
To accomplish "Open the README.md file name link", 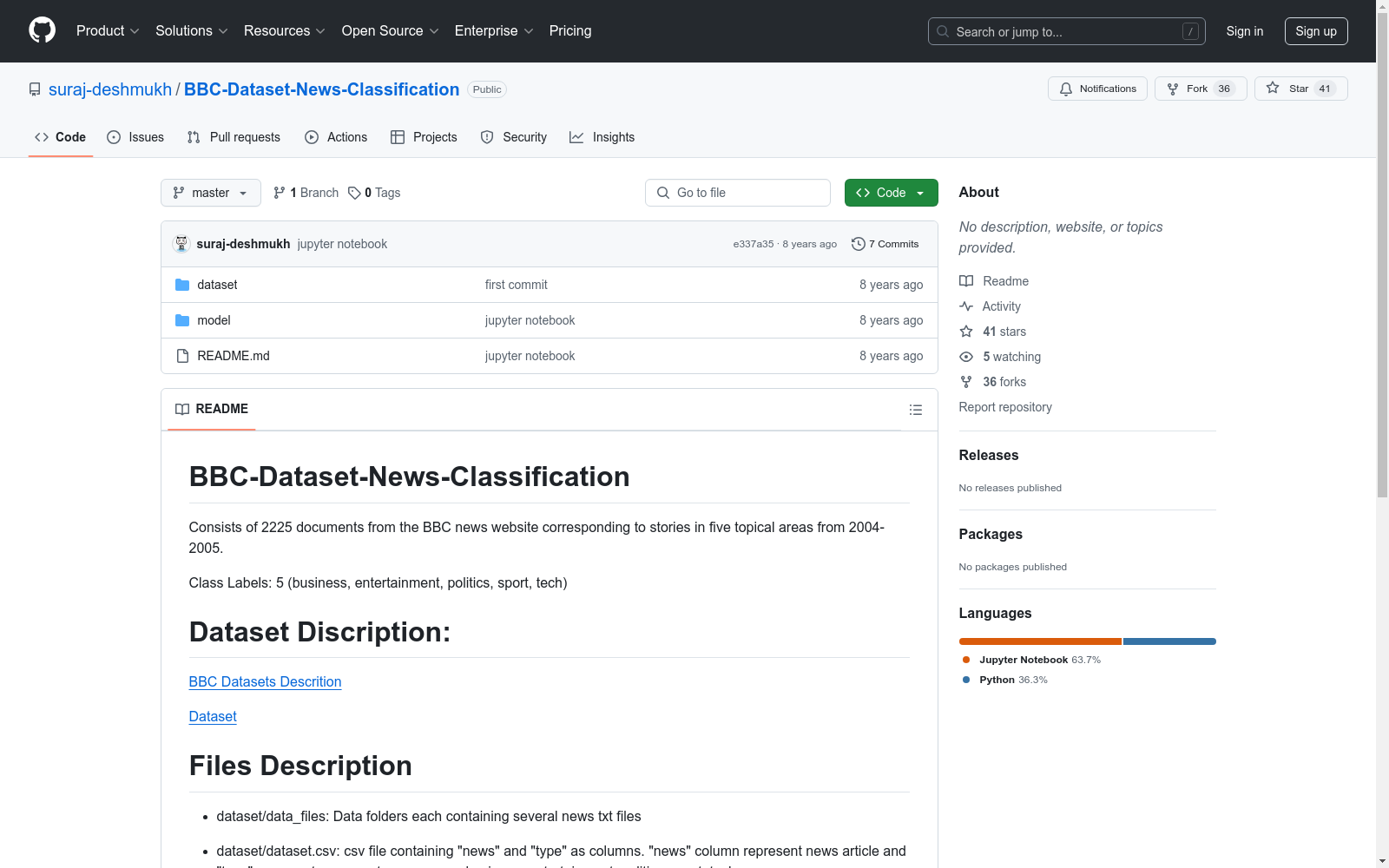I will click(x=234, y=356).
